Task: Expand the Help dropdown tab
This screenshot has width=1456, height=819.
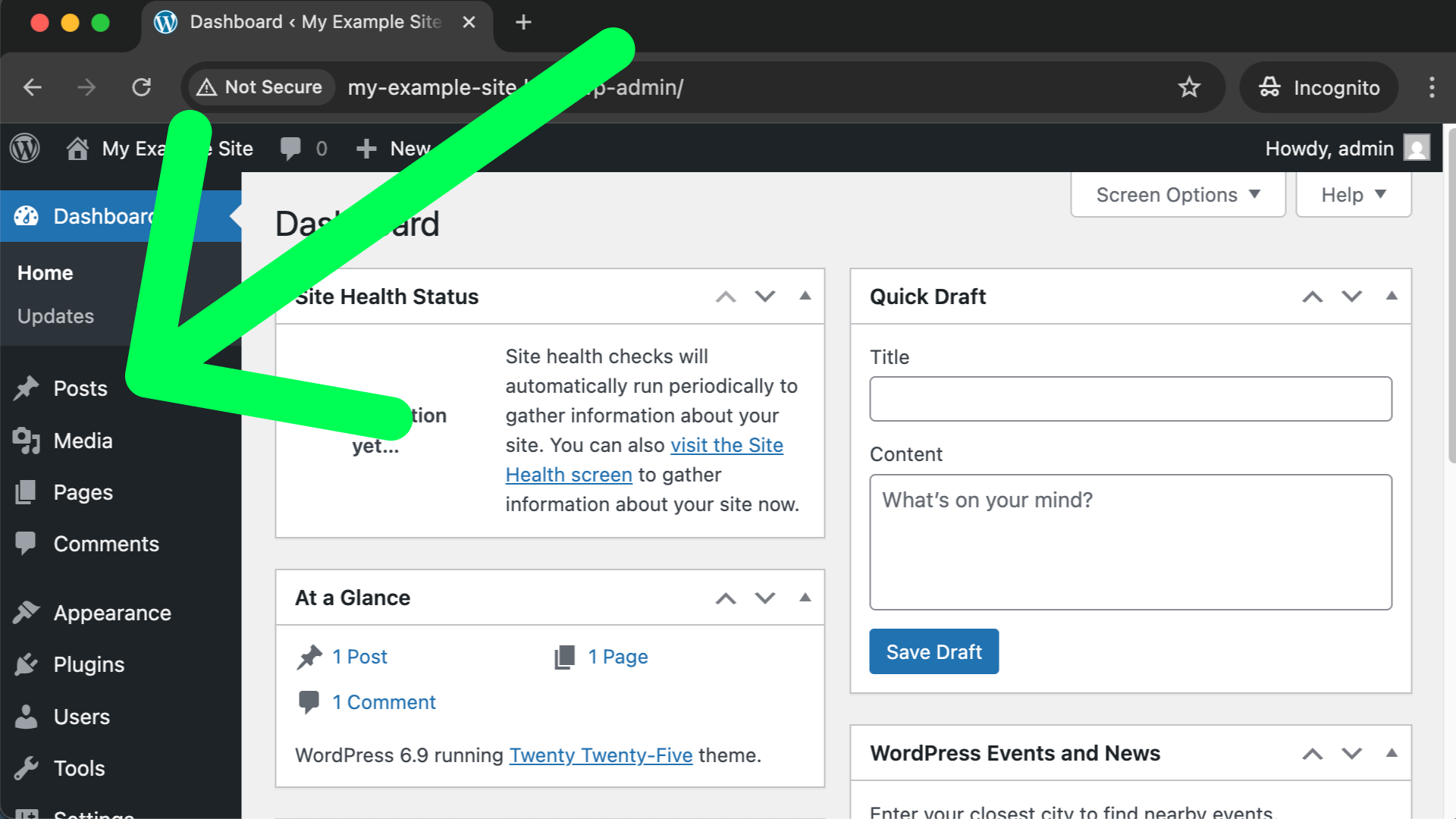Action: coord(1353,195)
